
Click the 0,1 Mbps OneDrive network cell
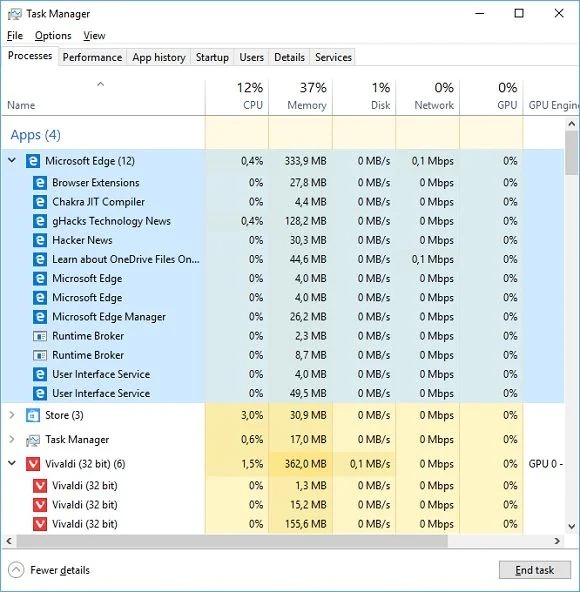click(x=427, y=260)
